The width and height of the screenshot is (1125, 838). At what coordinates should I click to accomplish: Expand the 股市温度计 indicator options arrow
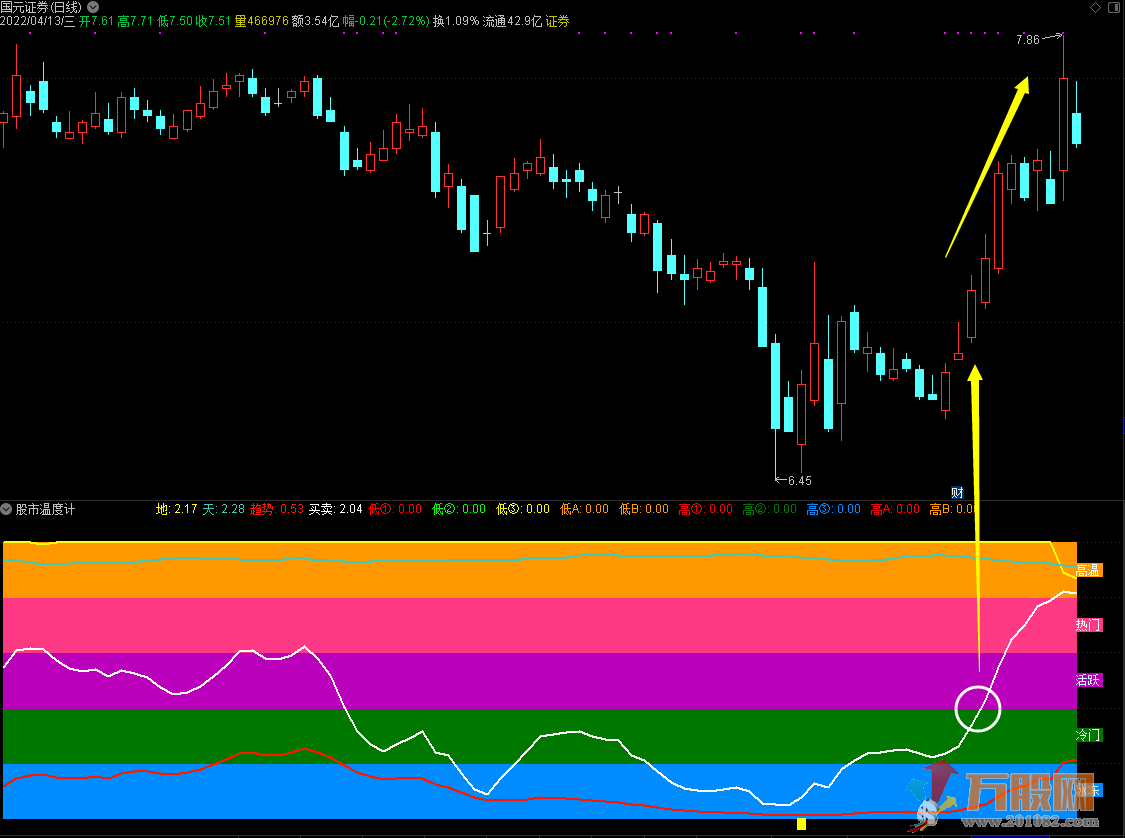pyautogui.click(x=6, y=509)
